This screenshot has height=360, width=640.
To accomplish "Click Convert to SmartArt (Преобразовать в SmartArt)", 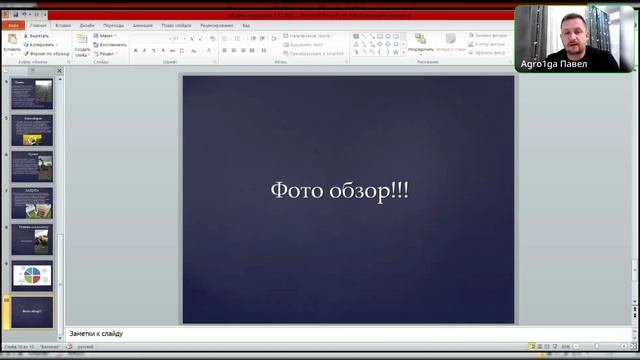I will tap(313, 53).
